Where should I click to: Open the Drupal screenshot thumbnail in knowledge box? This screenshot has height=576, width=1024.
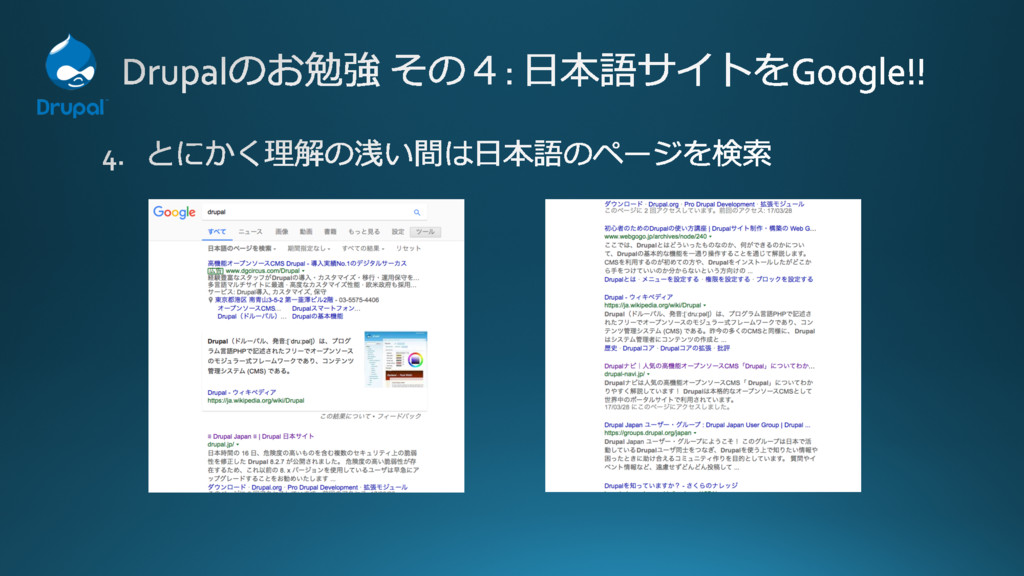396,359
